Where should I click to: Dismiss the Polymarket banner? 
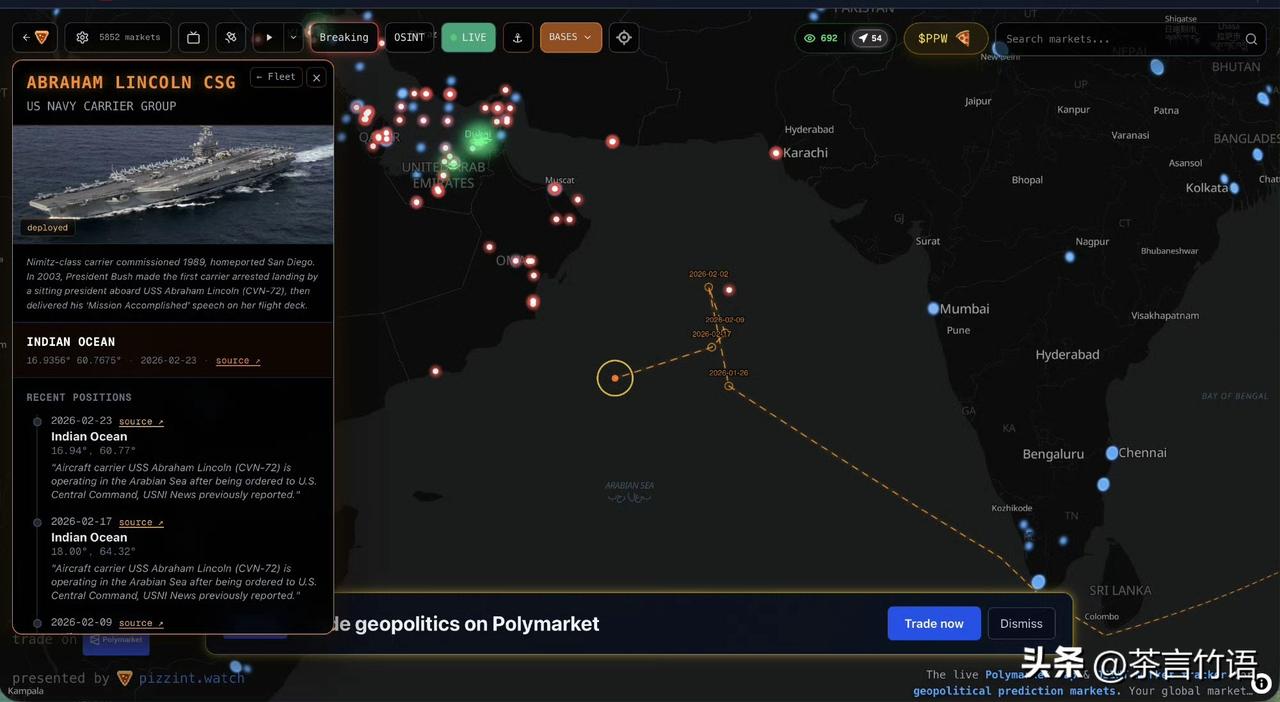(1021, 623)
